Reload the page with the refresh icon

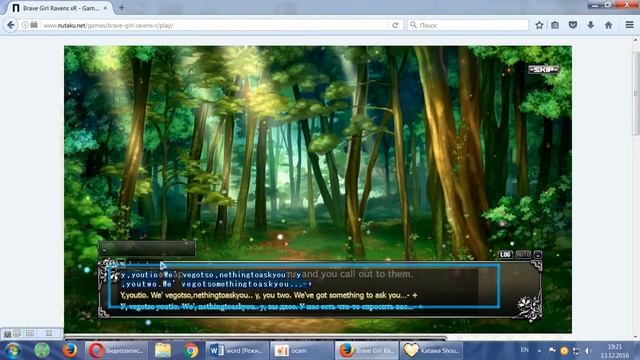[395, 25]
